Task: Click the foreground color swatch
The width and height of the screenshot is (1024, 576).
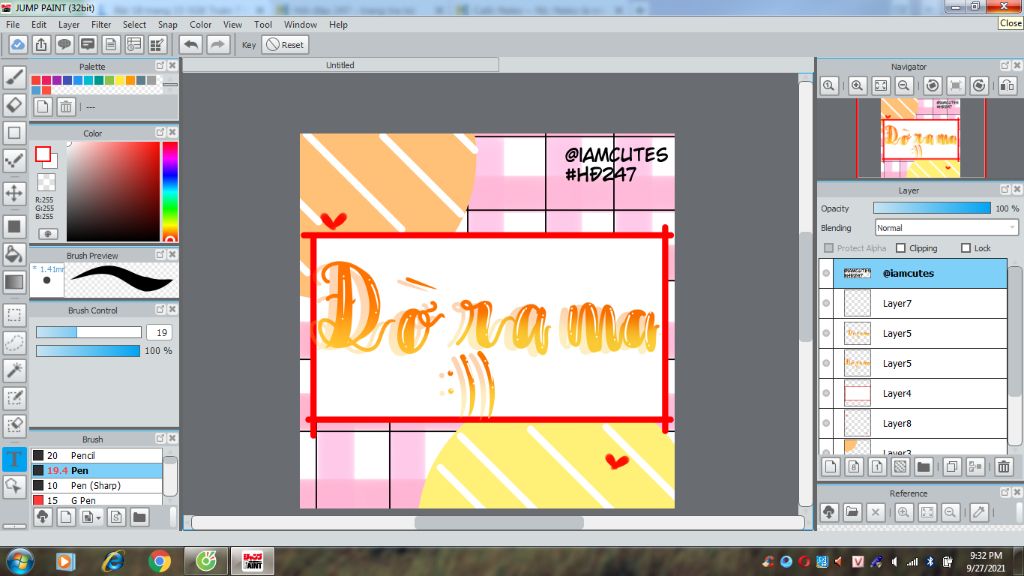Action: [x=43, y=155]
